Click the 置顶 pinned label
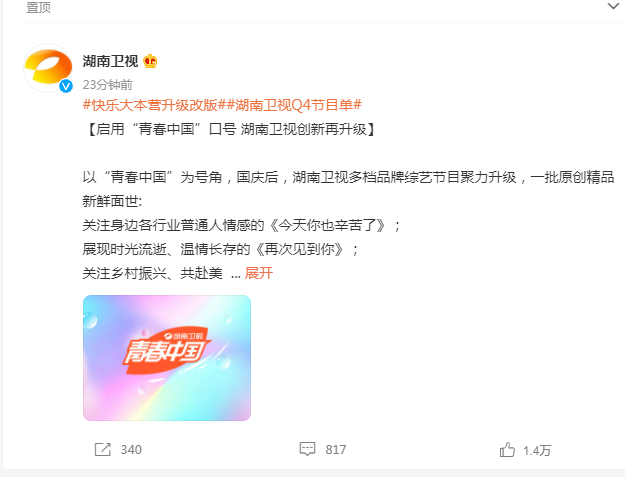 pos(39,7)
